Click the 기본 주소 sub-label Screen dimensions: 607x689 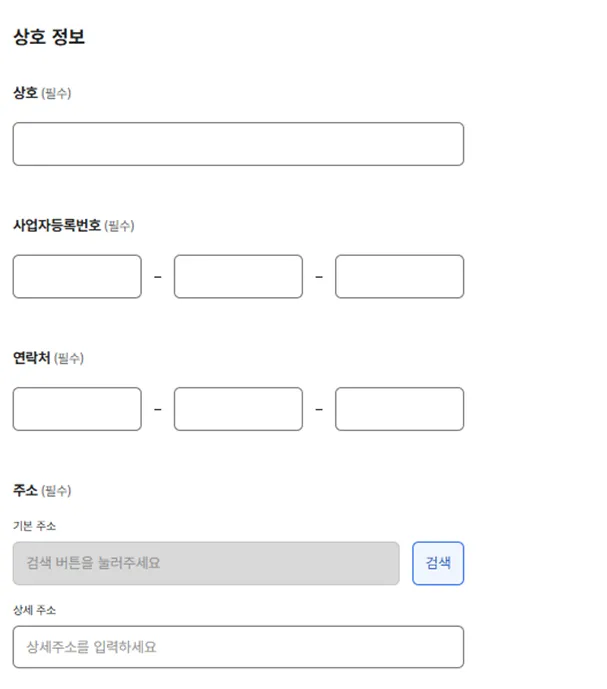coord(35,526)
